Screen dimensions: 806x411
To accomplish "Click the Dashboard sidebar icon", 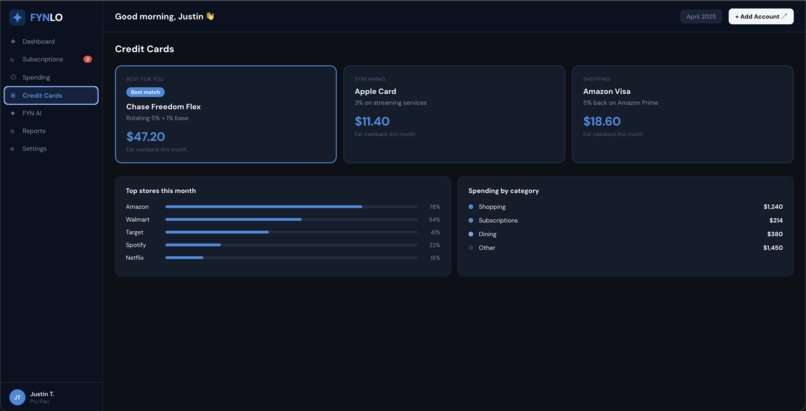I will coord(13,42).
